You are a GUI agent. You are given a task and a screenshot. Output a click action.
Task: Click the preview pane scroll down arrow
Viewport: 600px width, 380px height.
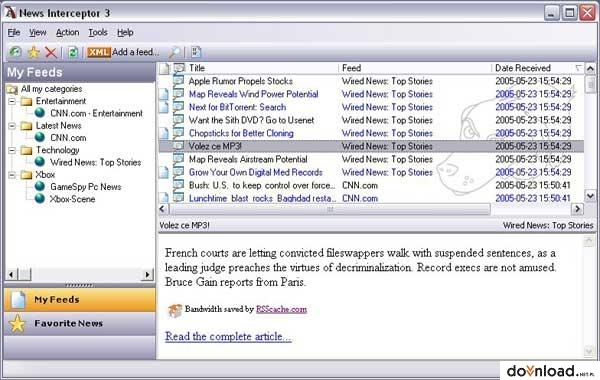(589, 351)
